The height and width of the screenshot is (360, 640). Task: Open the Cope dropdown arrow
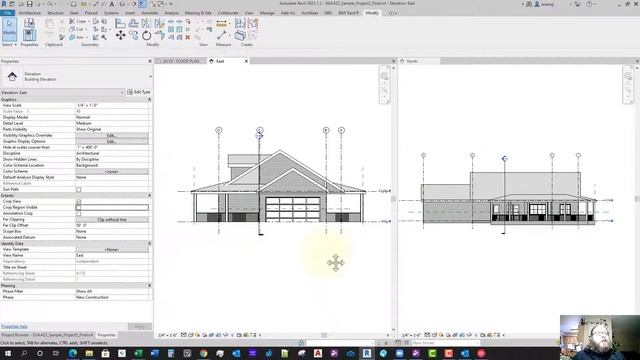(x=88, y=21)
